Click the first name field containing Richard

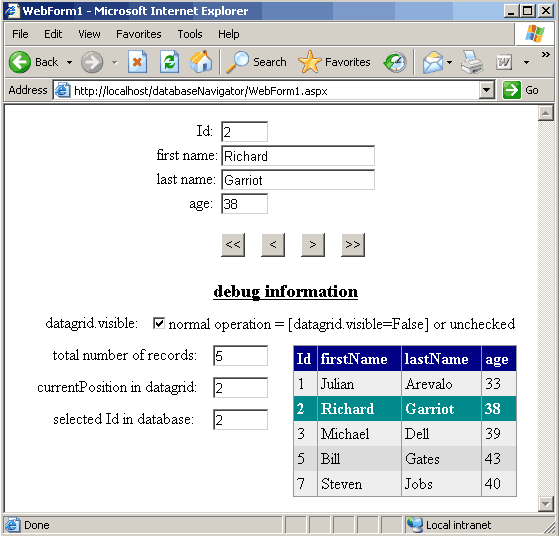[298, 155]
